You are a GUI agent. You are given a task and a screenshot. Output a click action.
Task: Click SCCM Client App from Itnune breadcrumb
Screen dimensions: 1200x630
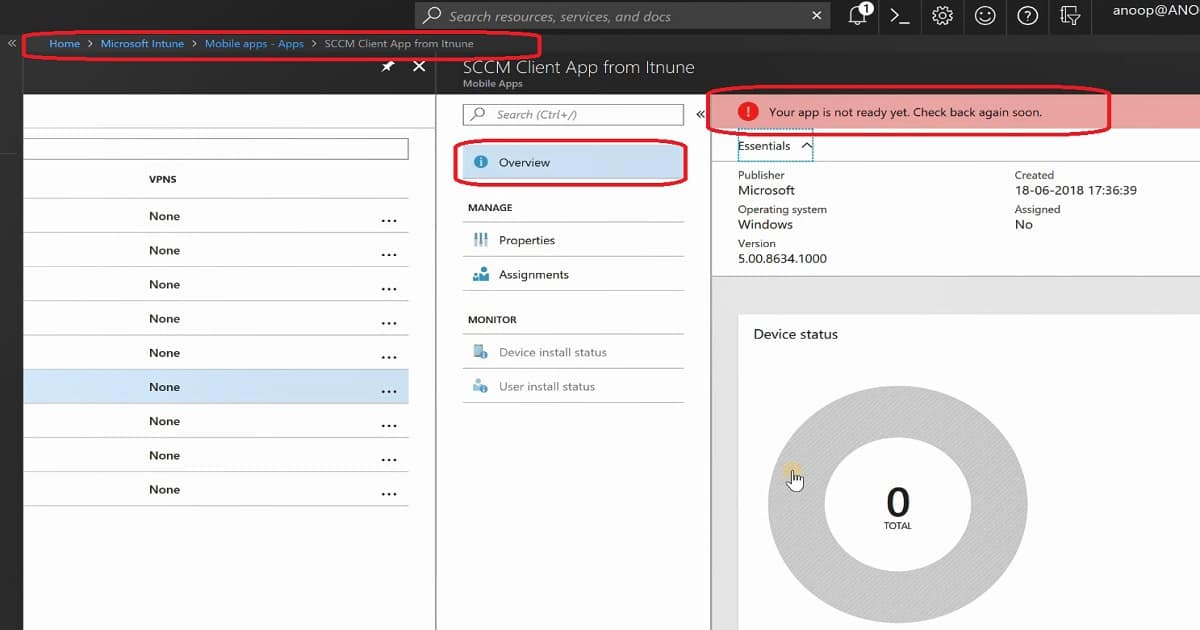(x=399, y=44)
